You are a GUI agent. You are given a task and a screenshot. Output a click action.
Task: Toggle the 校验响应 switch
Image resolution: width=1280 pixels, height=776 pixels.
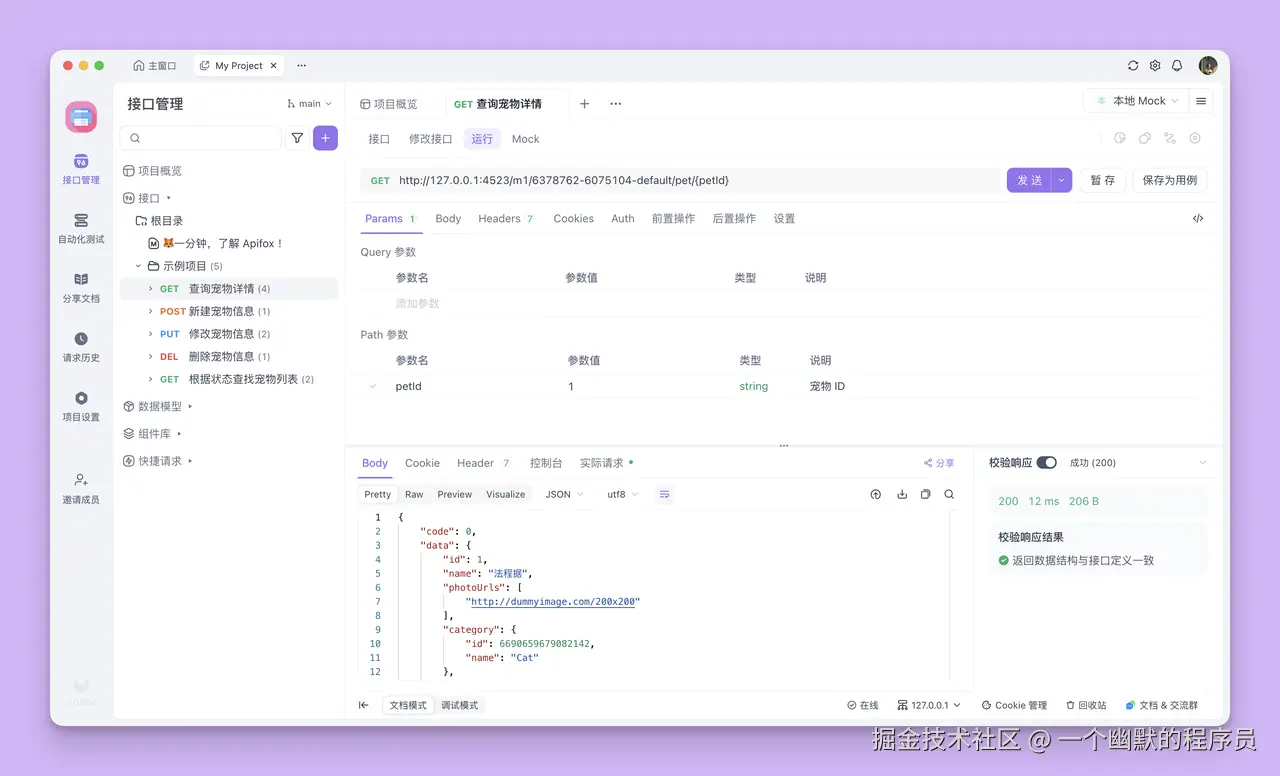tap(1046, 462)
